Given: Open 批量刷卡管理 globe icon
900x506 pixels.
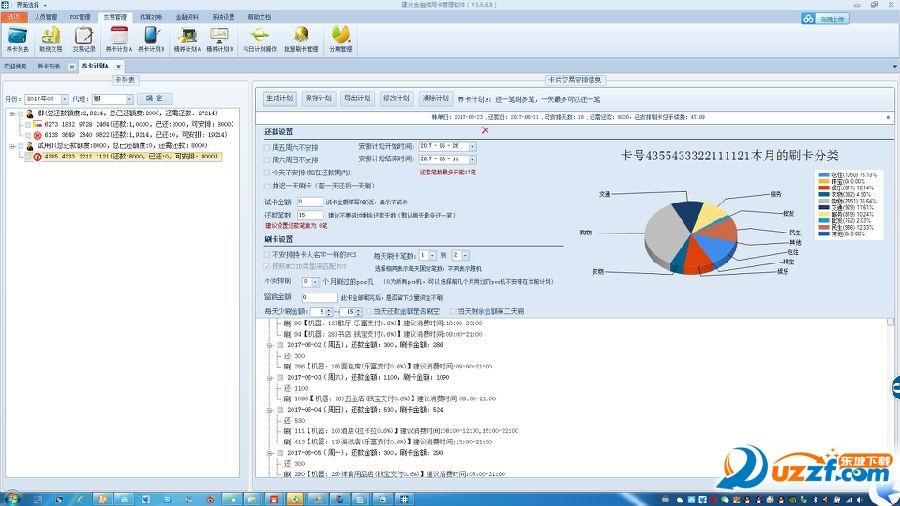Looking at the screenshot, I should point(301,40).
